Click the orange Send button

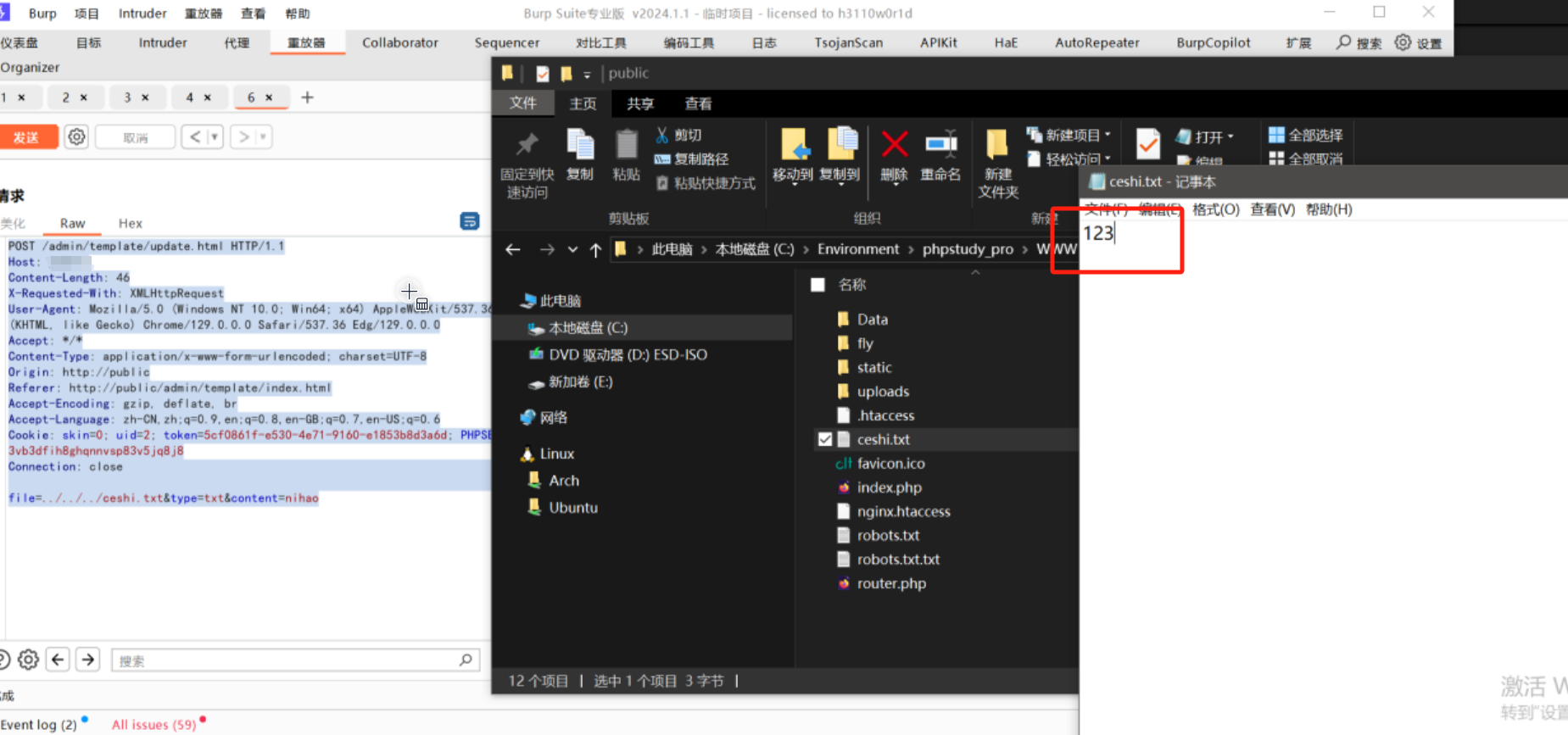[x=28, y=136]
